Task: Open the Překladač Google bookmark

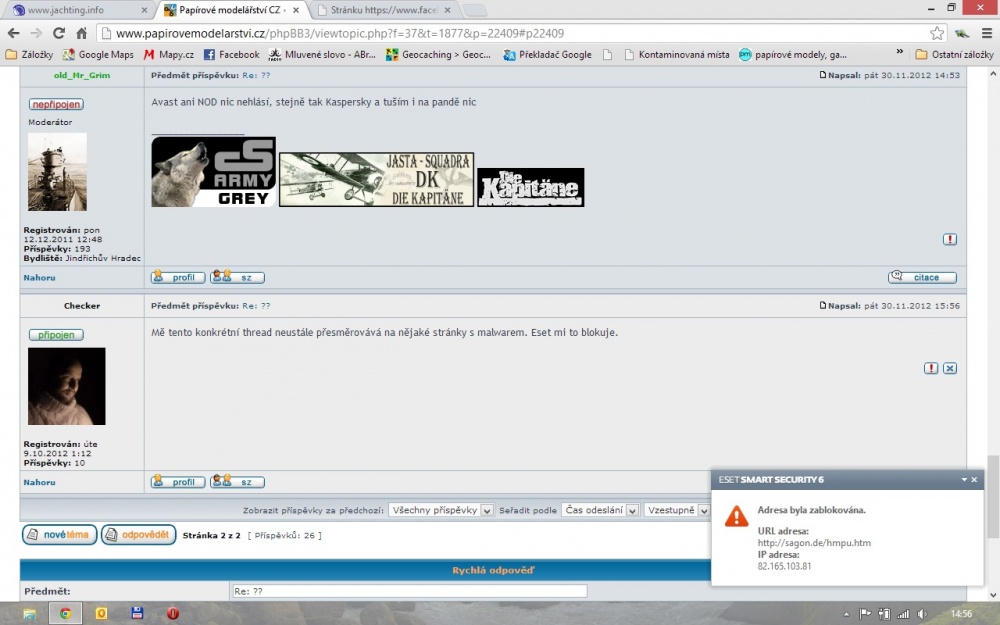Action: coord(548,55)
